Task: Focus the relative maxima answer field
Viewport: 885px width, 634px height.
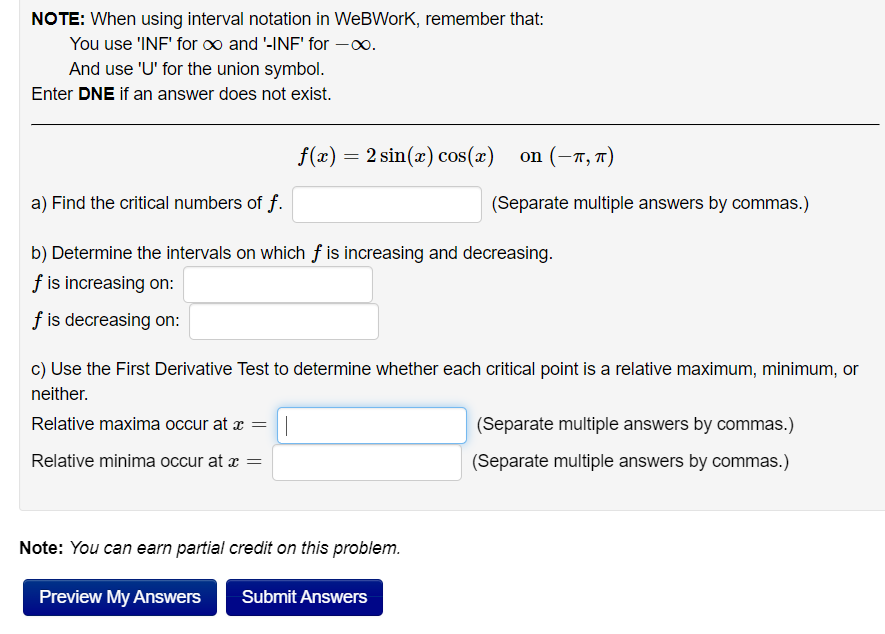Action: 370,425
